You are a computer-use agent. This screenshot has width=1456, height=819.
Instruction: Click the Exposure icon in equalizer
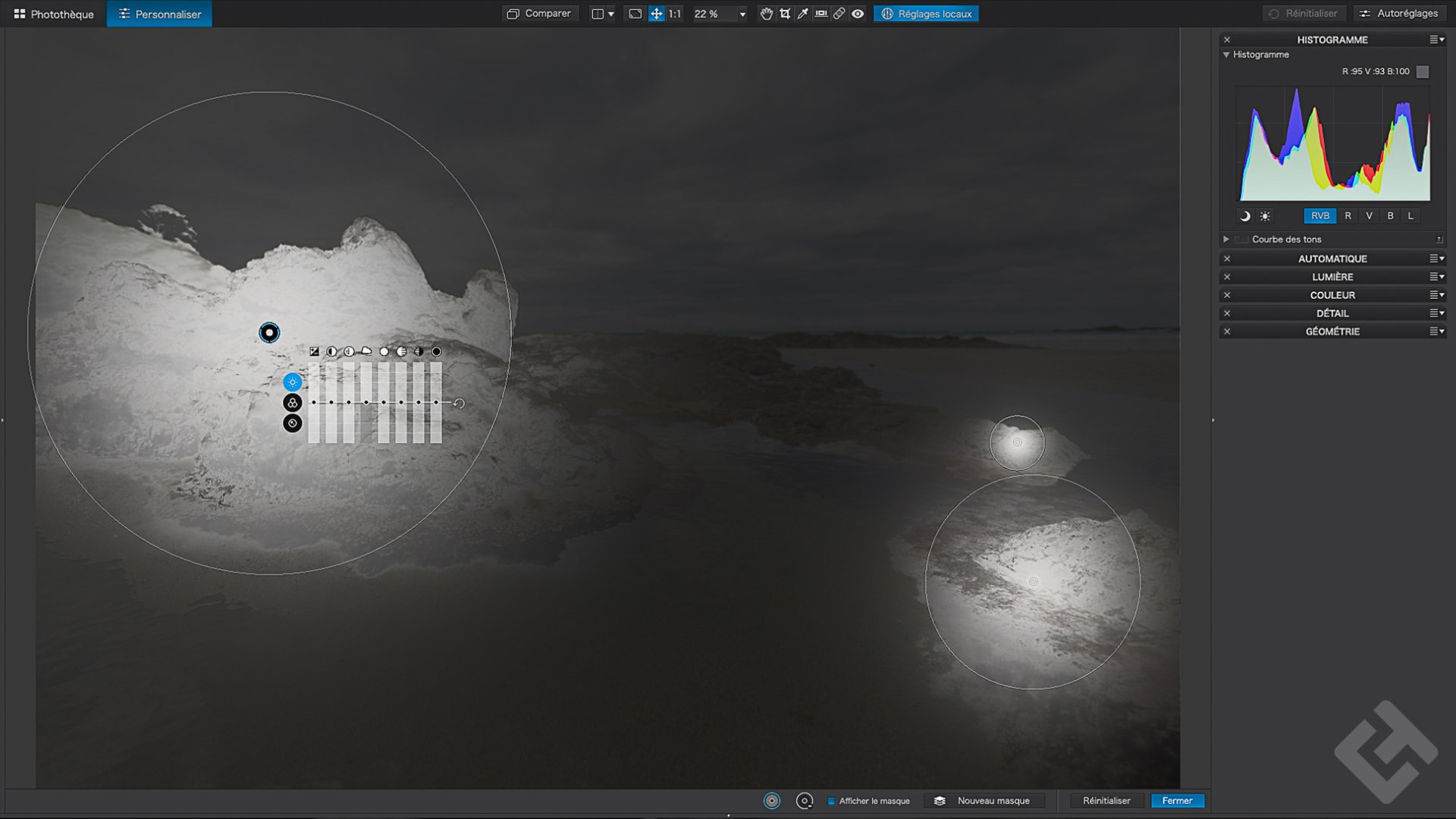click(x=314, y=351)
